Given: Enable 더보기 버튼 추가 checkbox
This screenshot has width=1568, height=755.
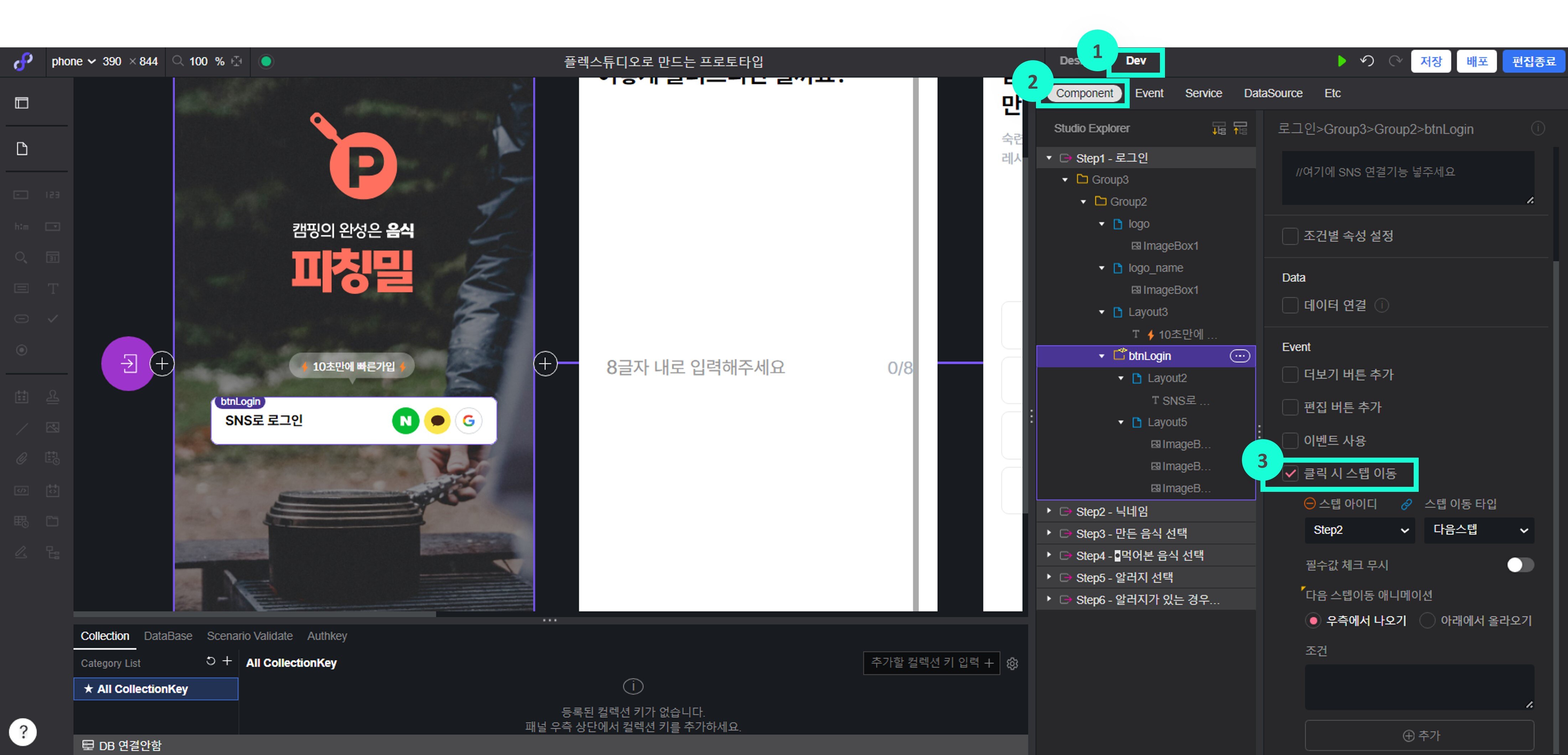Looking at the screenshot, I should (x=1290, y=375).
